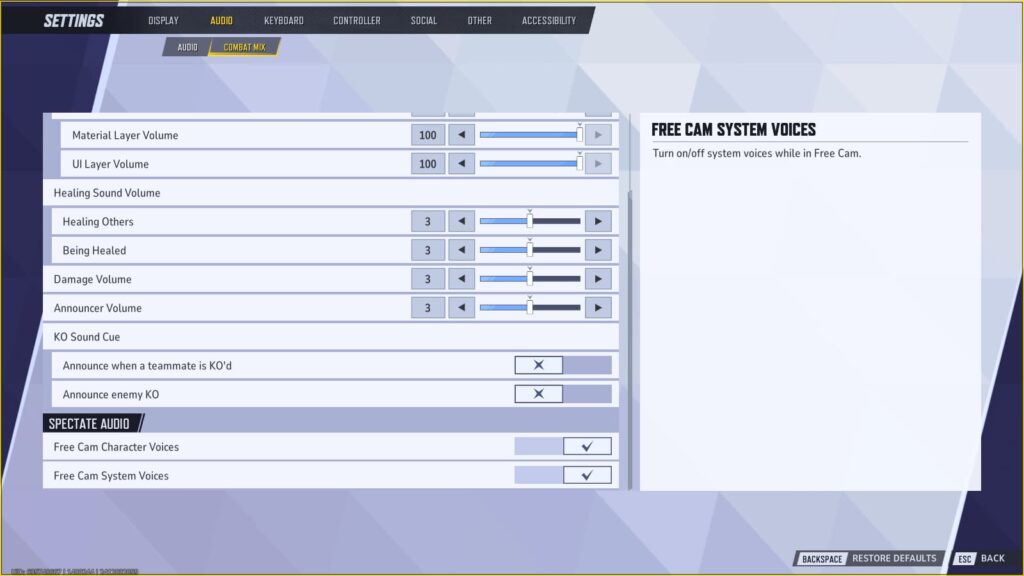1024x576 pixels.
Task: Click the left arrow beside UI Layer Volume
Action: click(x=461, y=163)
